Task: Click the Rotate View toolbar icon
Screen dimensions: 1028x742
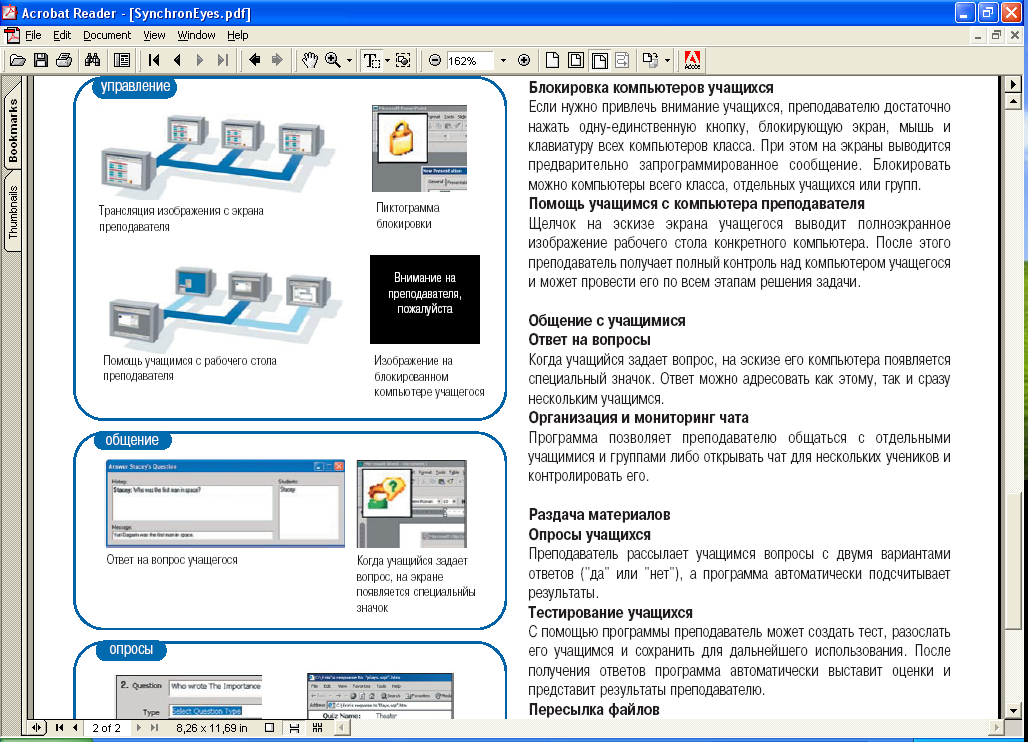Action: click(x=650, y=60)
